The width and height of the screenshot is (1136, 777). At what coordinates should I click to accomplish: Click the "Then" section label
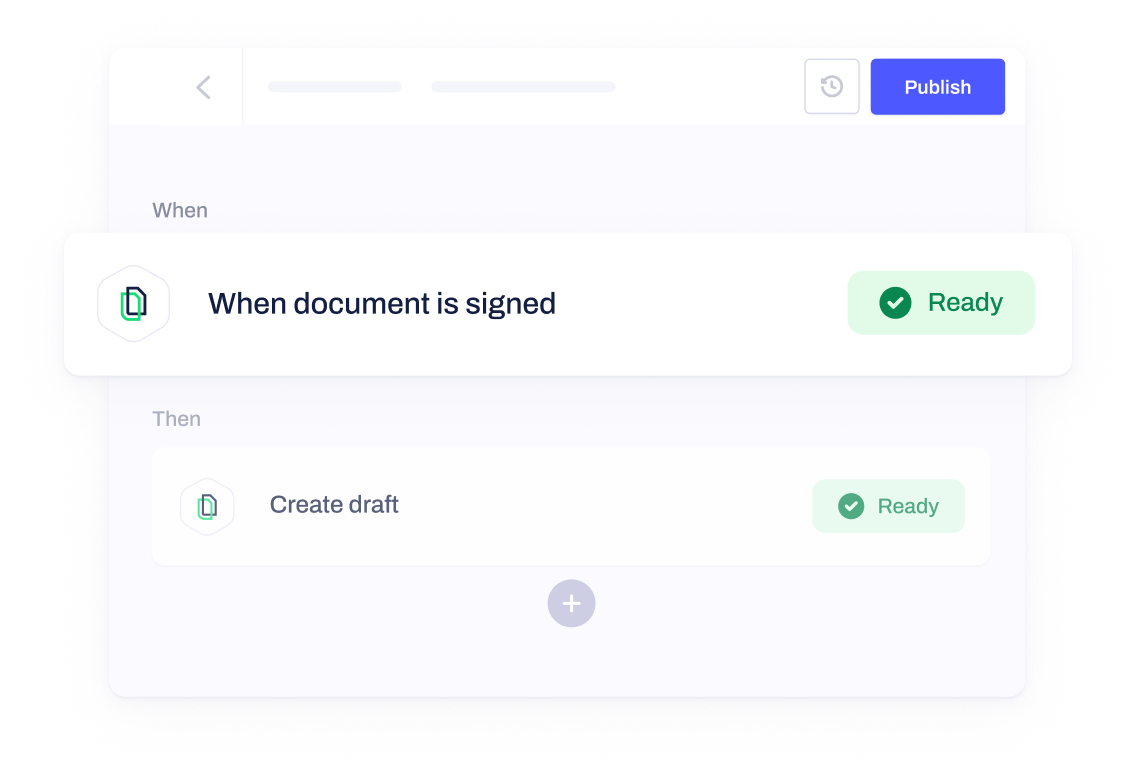pyautogui.click(x=176, y=419)
